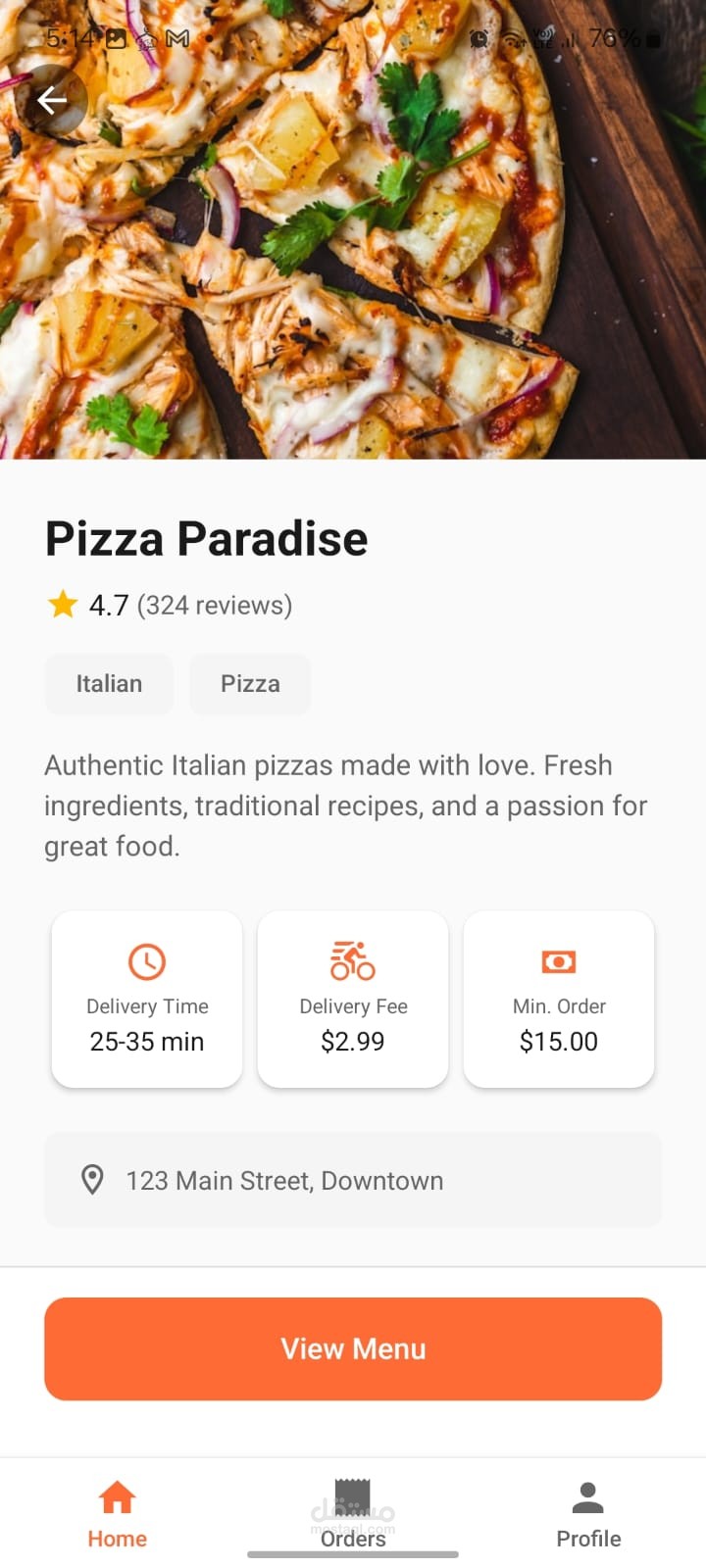Select the Pizza category tag

click(250, 683)
